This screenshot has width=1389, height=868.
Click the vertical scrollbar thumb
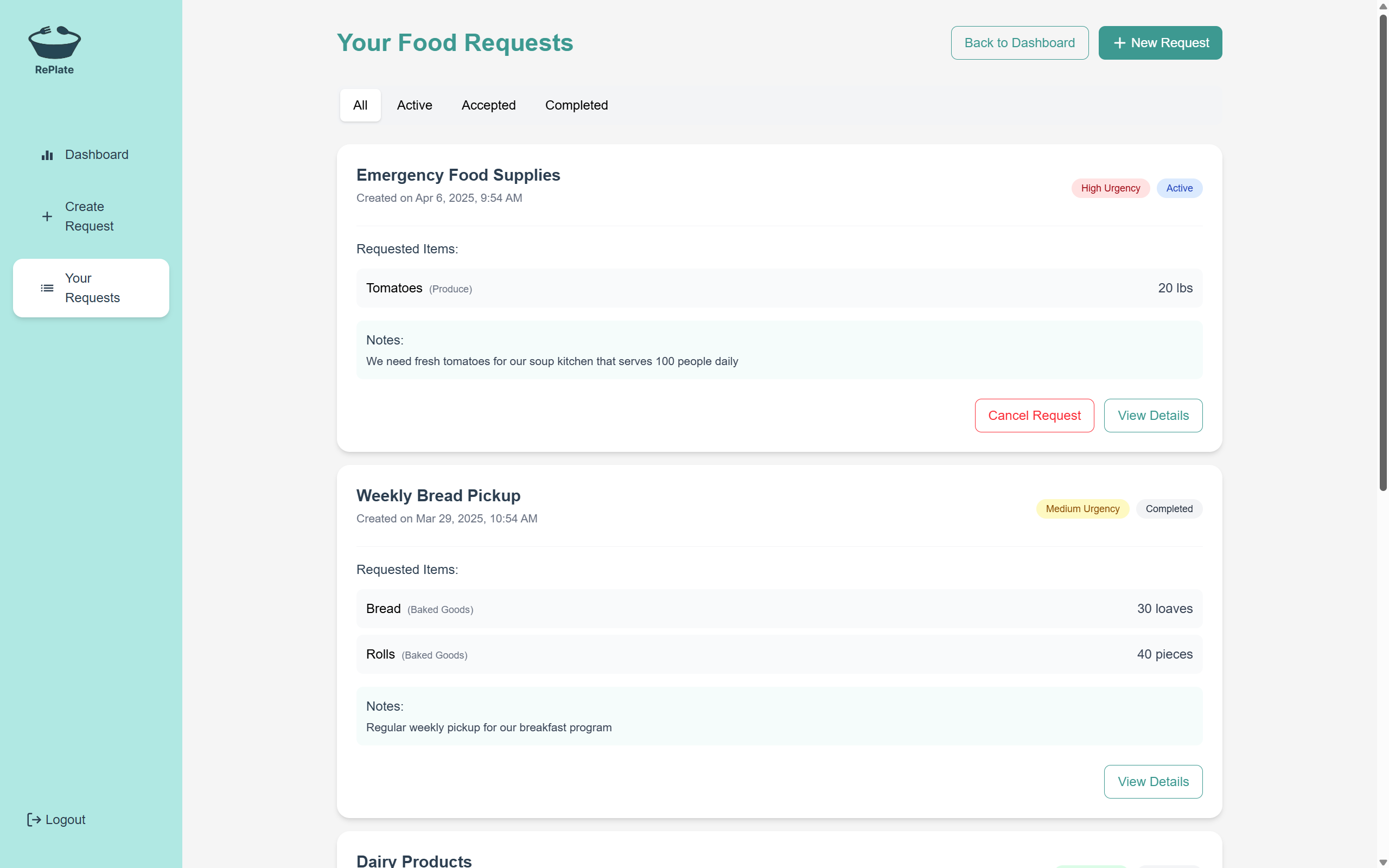[x=1382, y=253]
